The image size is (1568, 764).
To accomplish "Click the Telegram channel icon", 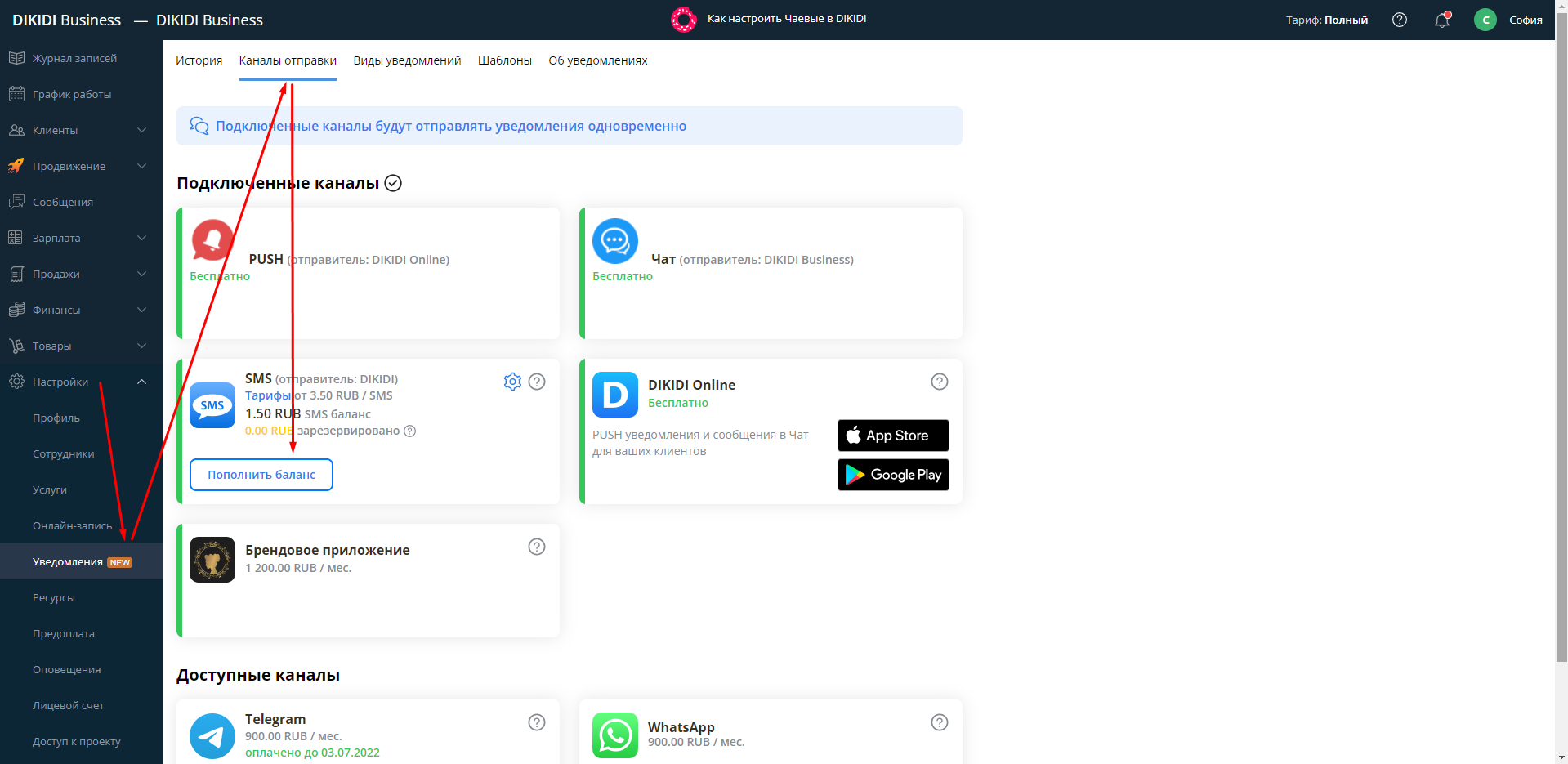I will 212,736.
